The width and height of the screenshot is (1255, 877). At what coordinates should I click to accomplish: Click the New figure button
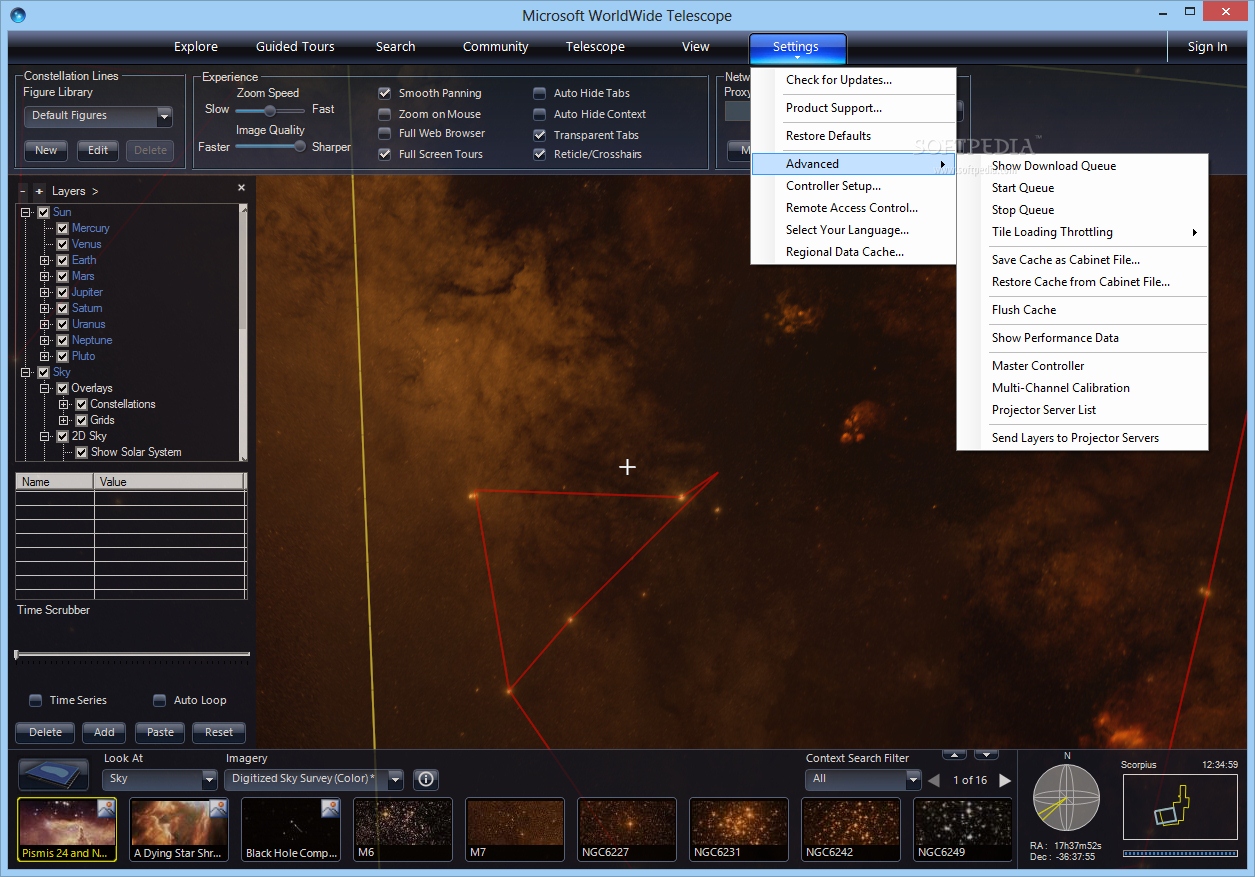click(46, 150)
